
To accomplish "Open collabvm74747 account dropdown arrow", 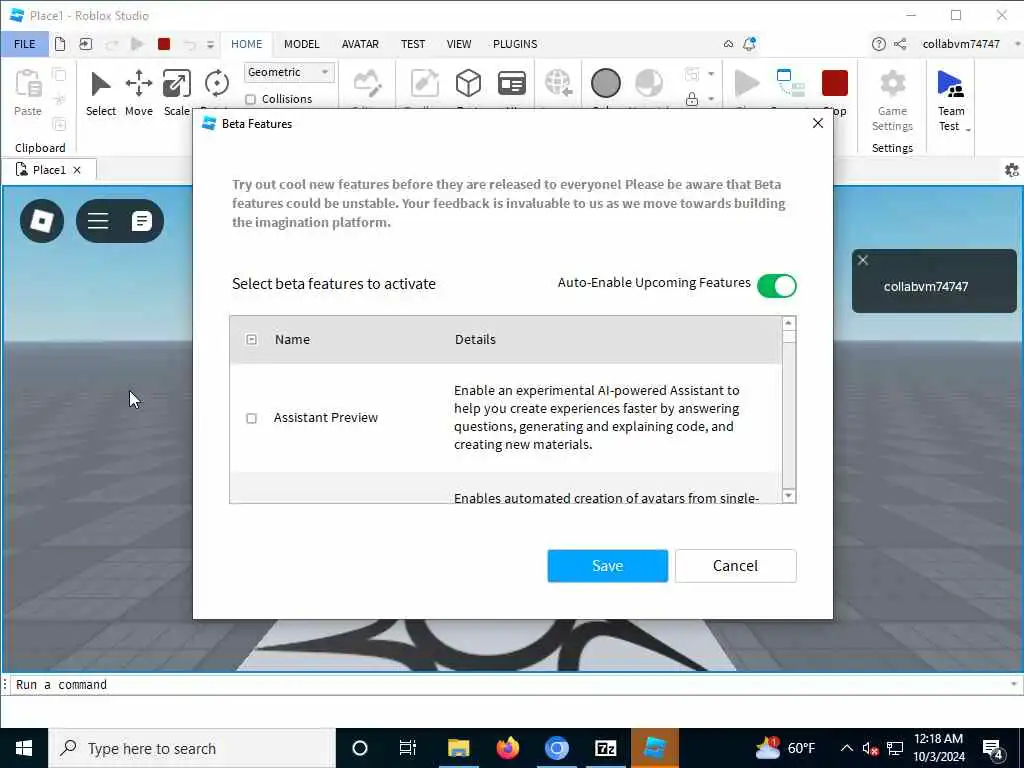I will 1017,44.
